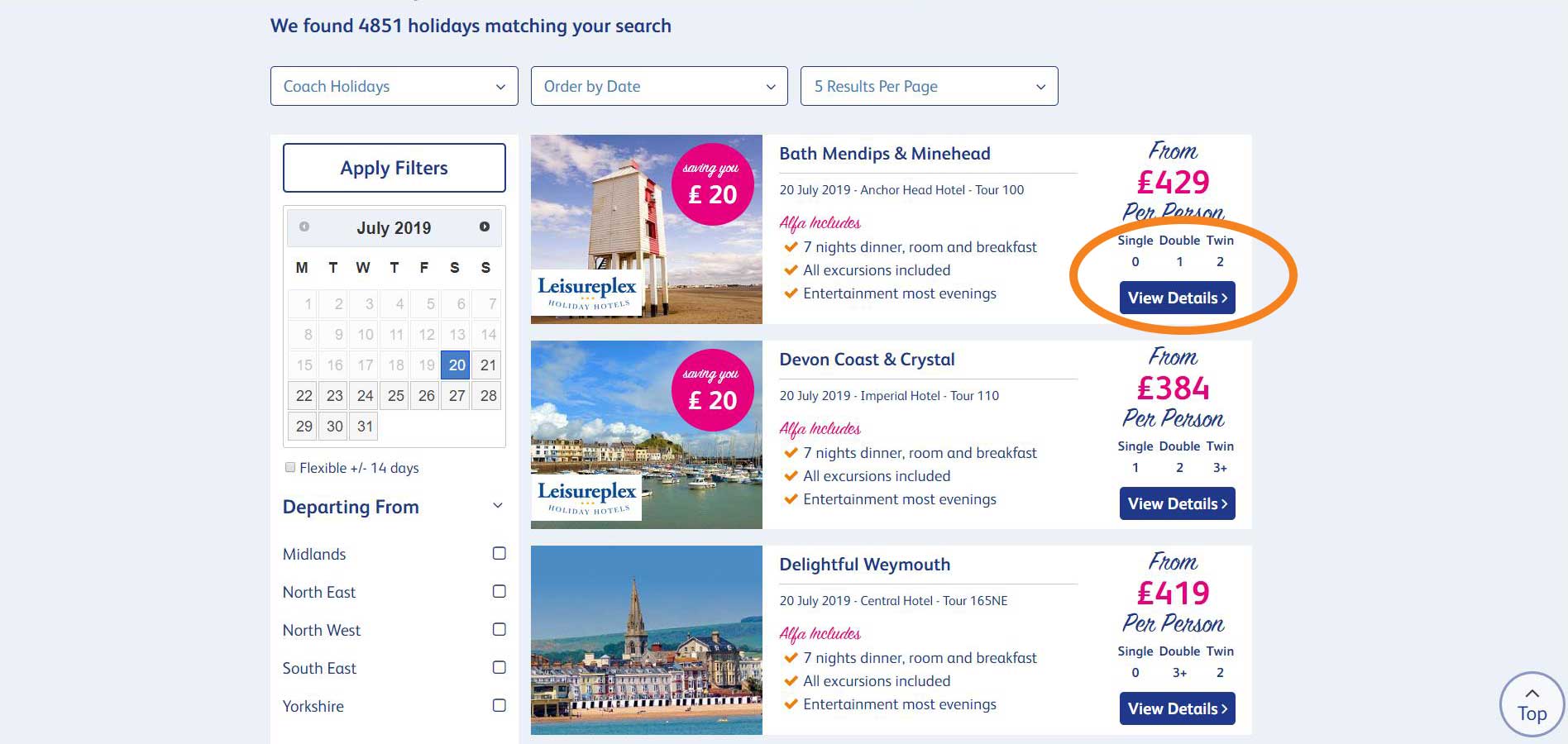Open the Order by Date dropdown
The height and width of the screenshot is (744, 1568).
tap(658, 86)
